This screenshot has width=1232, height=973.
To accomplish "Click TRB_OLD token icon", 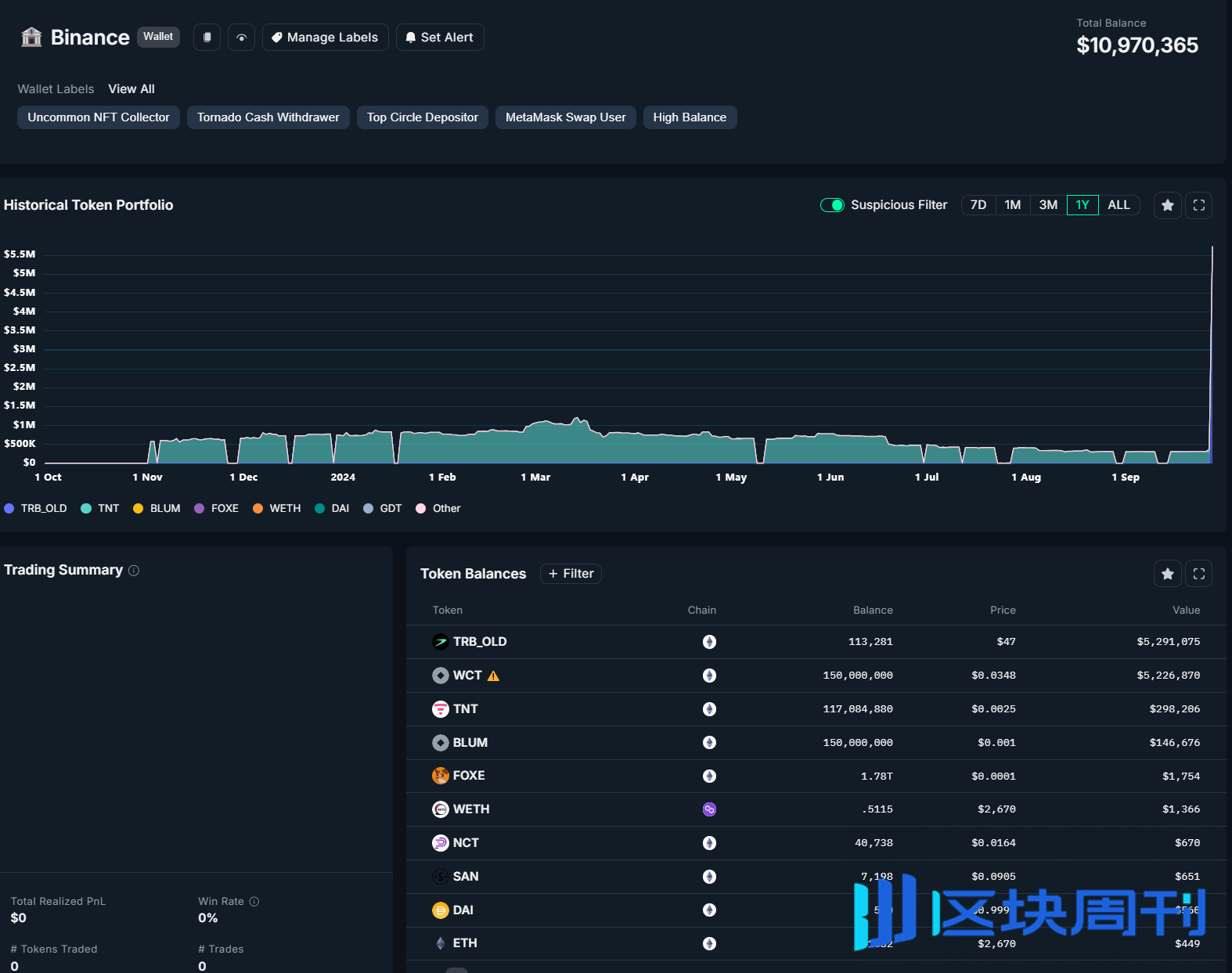I will tap(441, 642).
